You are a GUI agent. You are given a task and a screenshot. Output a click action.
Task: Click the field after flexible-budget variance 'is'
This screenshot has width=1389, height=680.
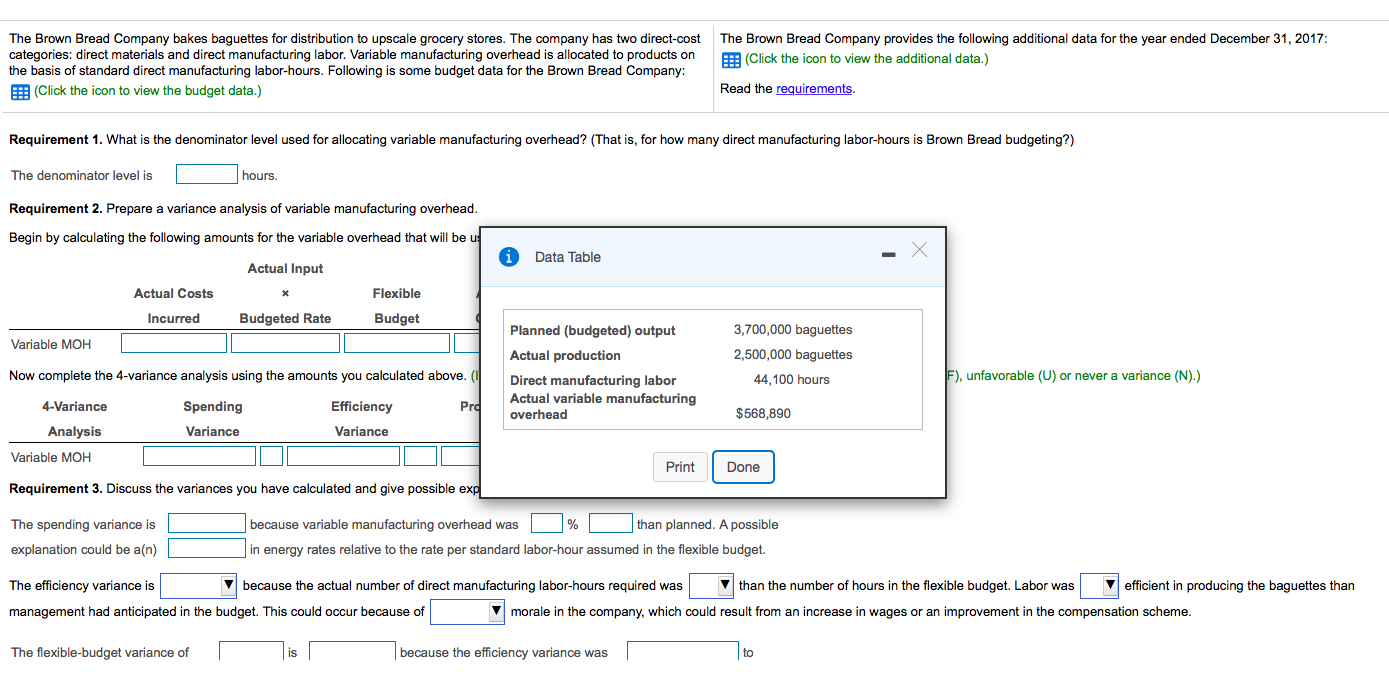coord(352,652)
